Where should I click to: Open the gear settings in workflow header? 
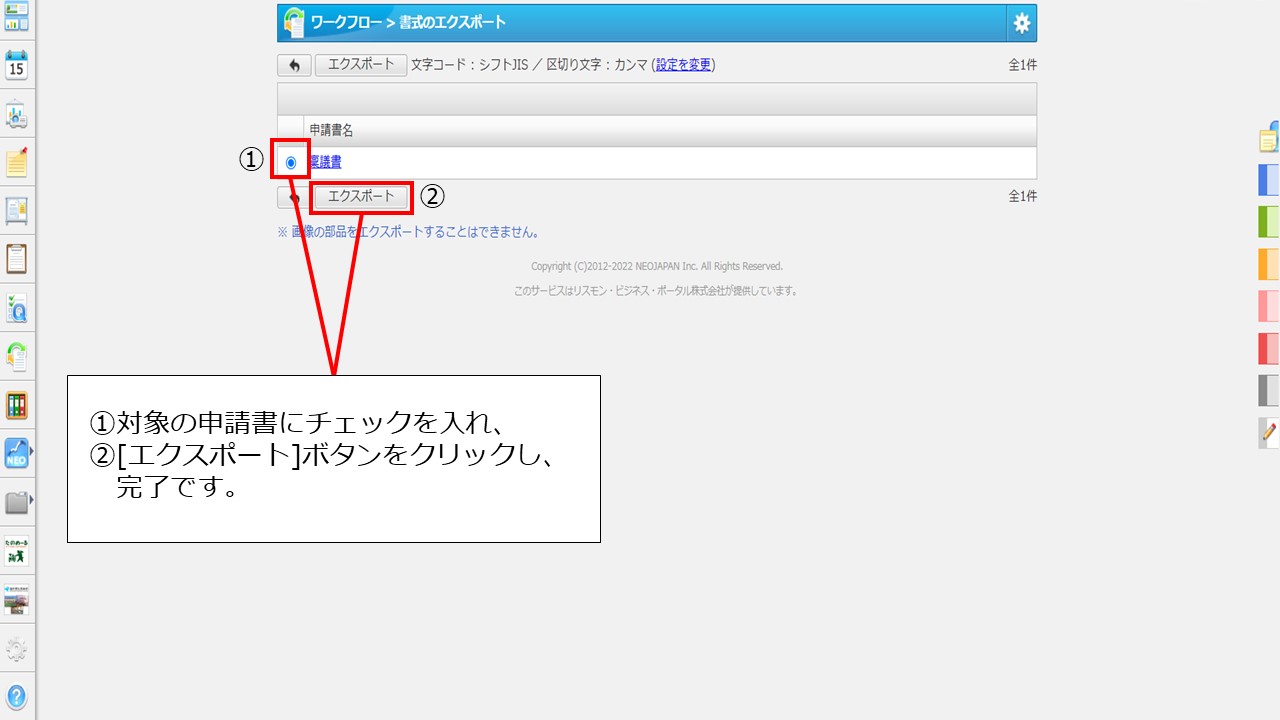tap(1021, 23)
